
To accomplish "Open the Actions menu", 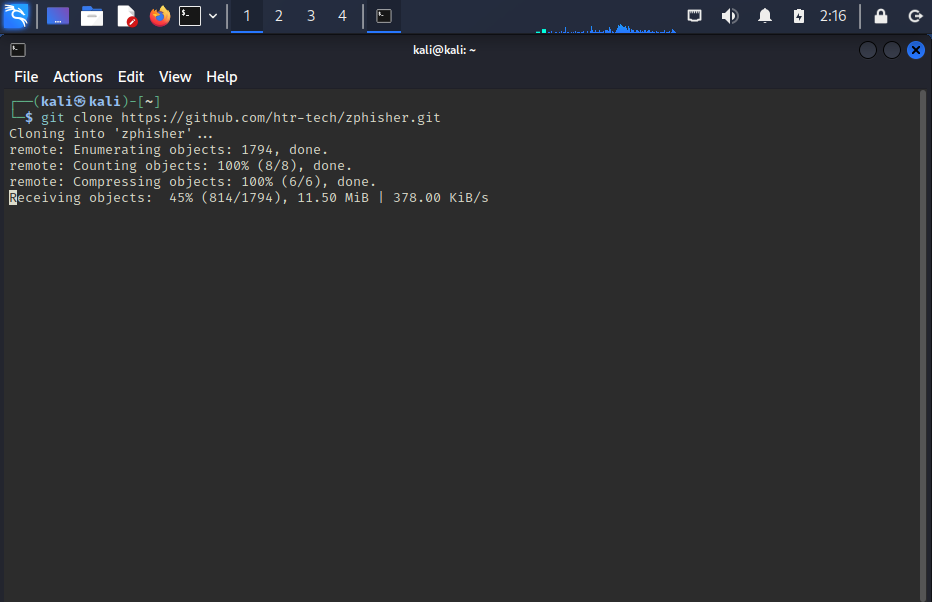I will coord(77,77).
